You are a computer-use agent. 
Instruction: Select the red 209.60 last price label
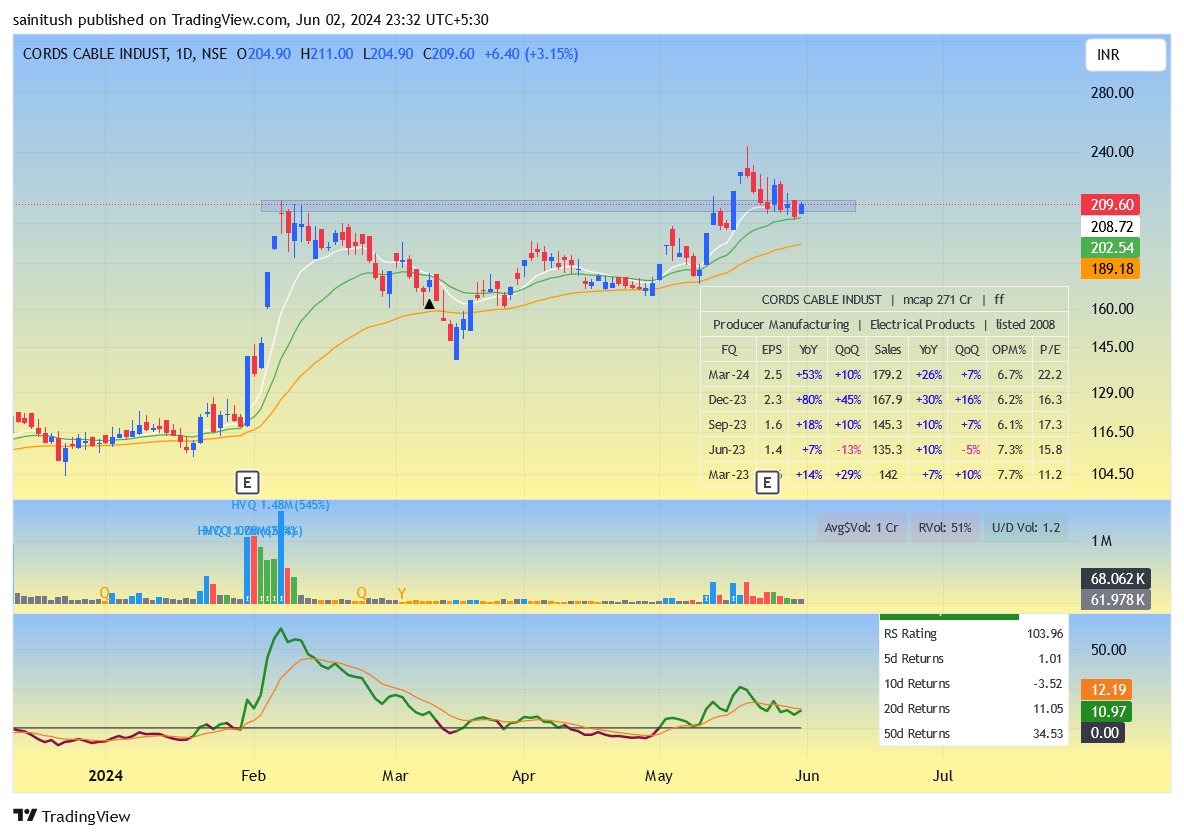click(x=1111, y=205)
